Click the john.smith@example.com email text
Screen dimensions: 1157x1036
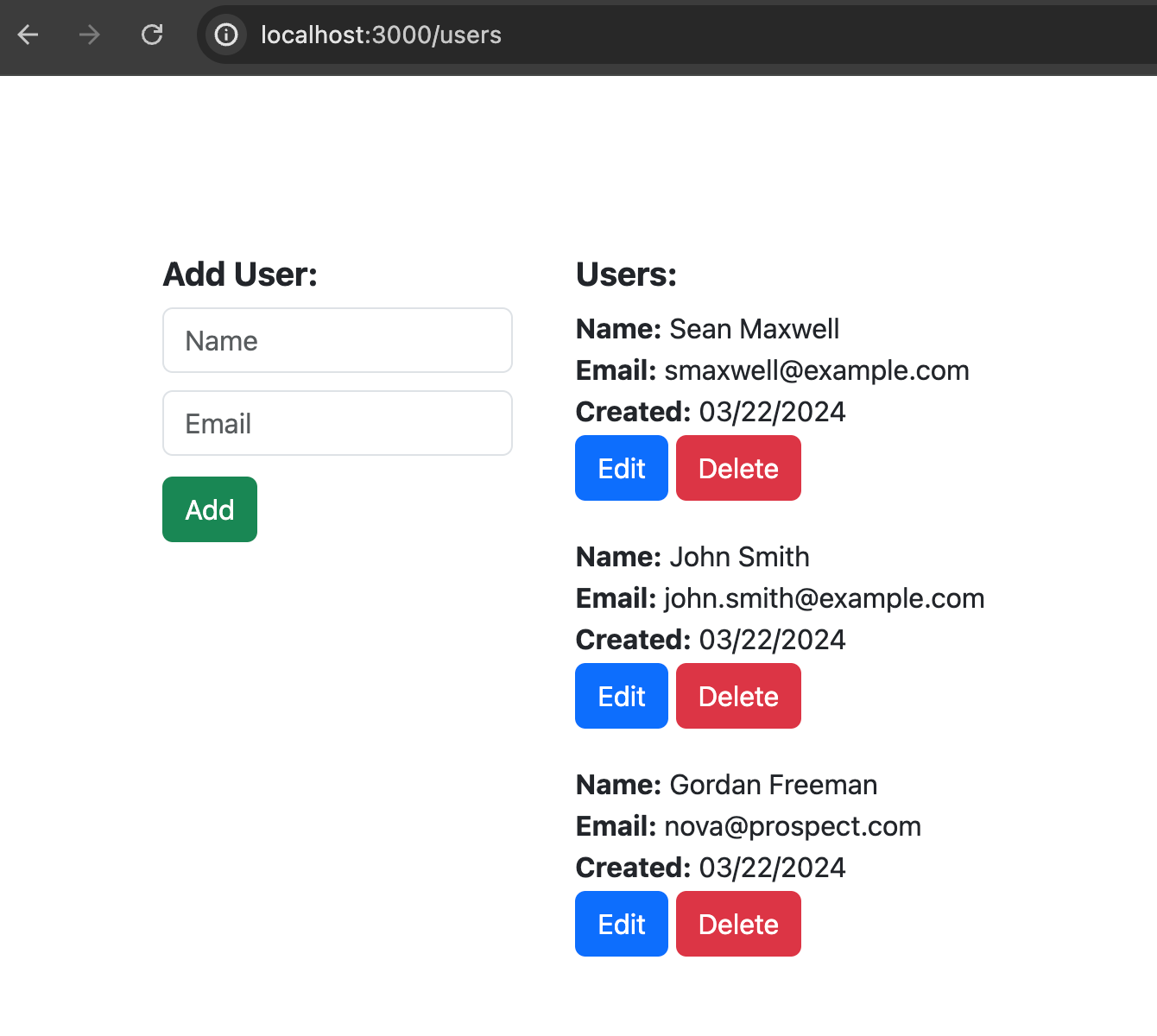[x=824, y=598]
